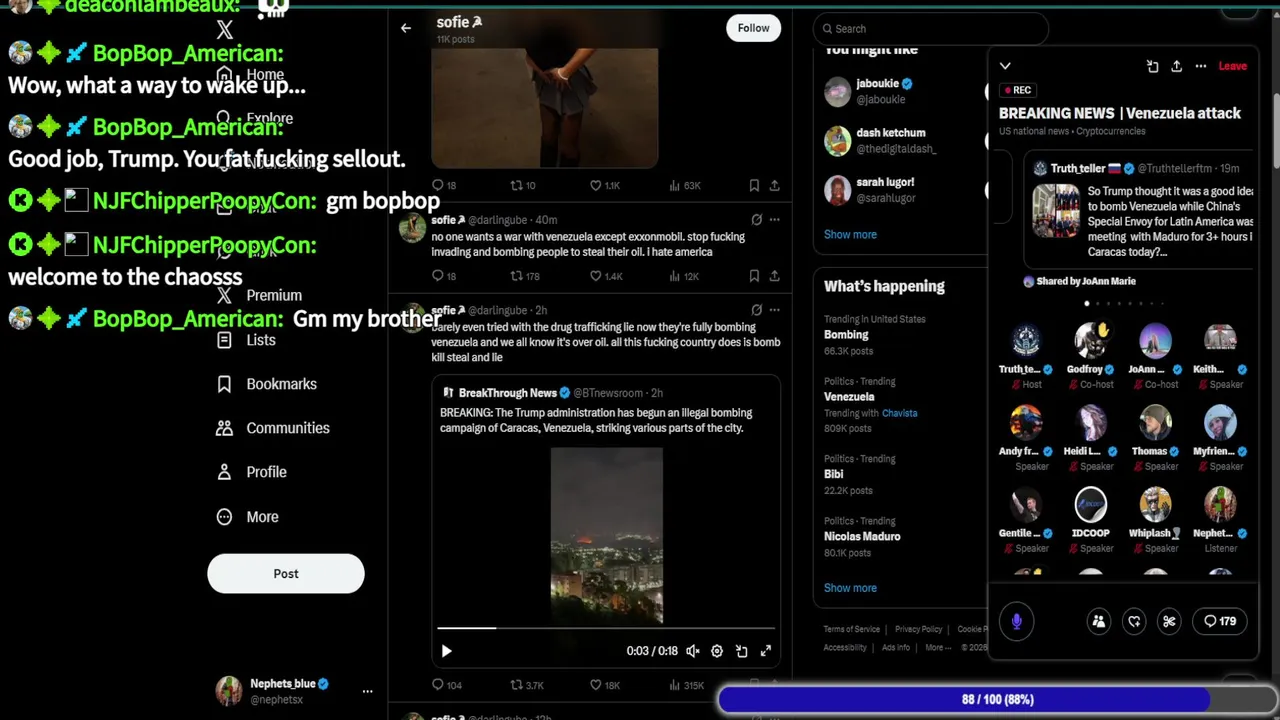Click the Chavista trending link

click(x=899, y=413)
